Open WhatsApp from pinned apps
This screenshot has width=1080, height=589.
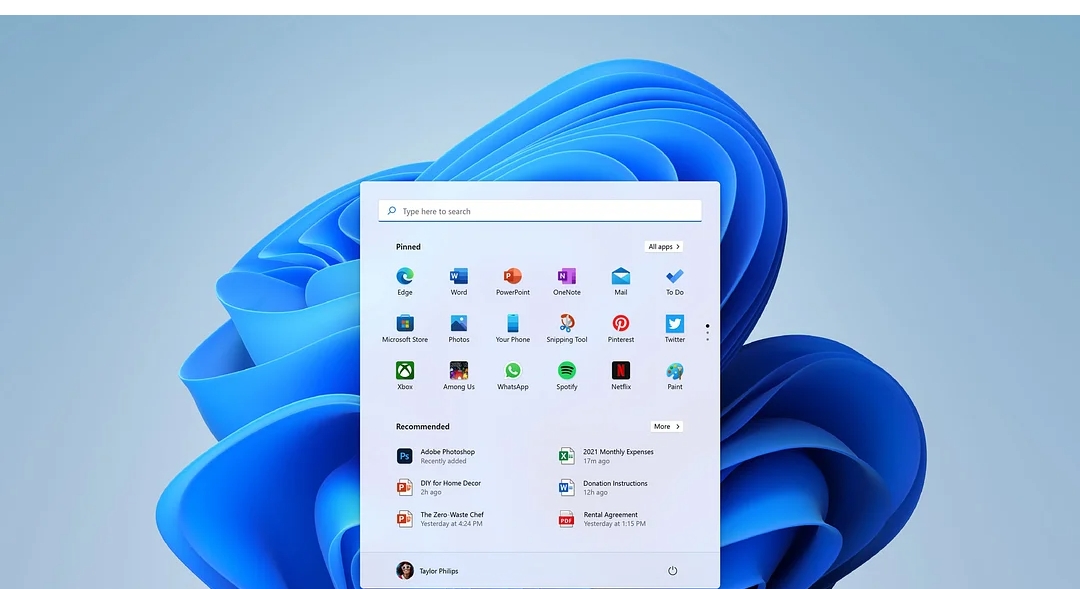512,371
